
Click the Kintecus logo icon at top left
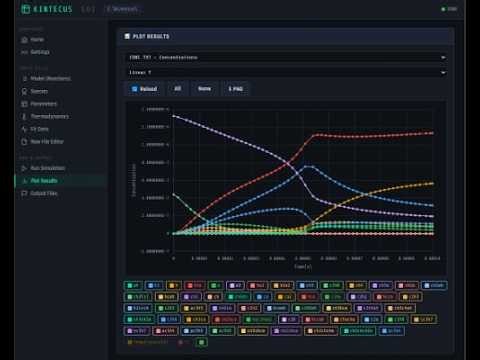26,9
